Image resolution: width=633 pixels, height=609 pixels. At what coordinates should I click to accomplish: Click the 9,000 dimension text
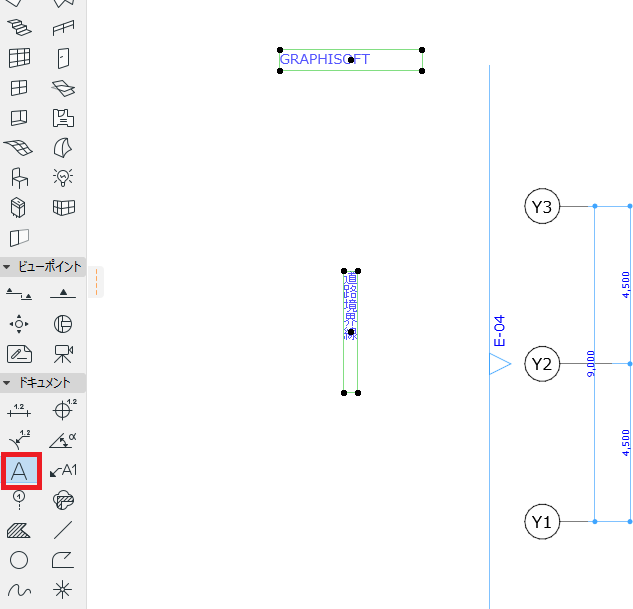(x=590, y=363)
